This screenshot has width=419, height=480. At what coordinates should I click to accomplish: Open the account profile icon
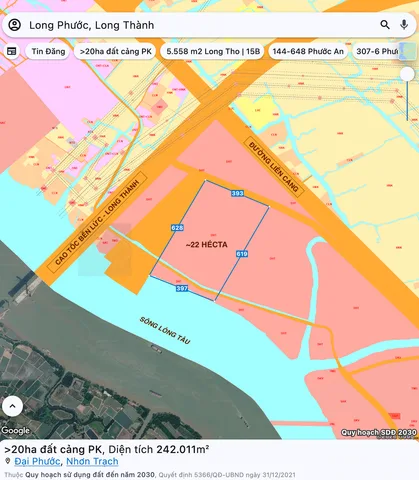pos(15,25)
